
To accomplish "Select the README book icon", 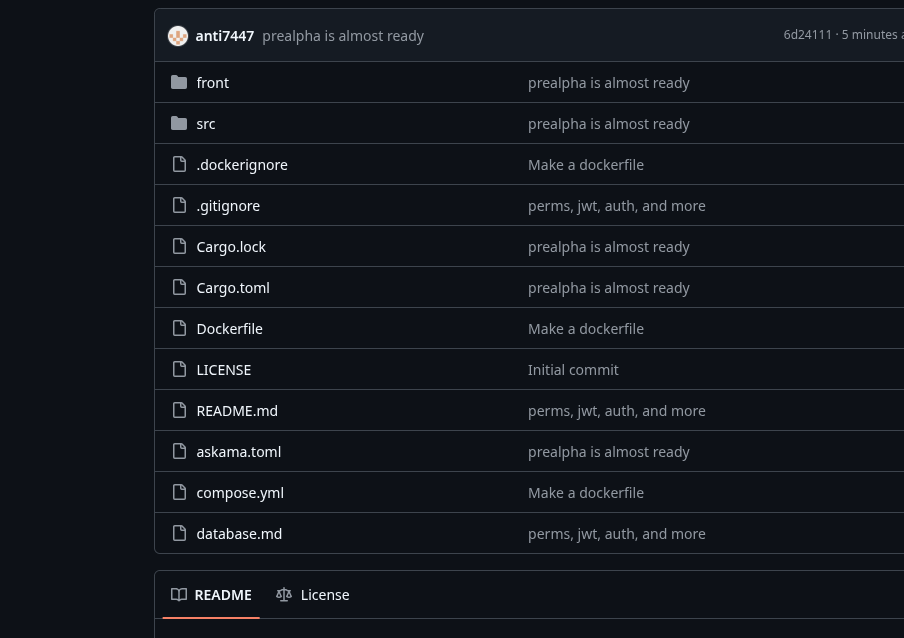I will point(179,594).
